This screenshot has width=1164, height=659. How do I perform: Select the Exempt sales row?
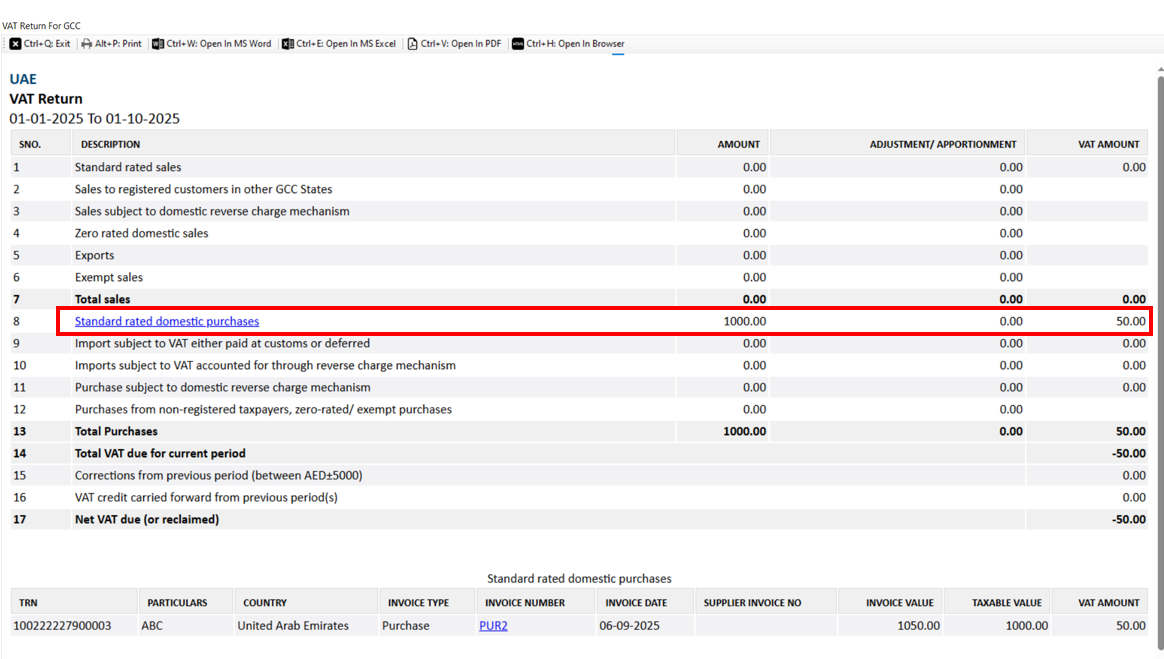tap(580, 278)
